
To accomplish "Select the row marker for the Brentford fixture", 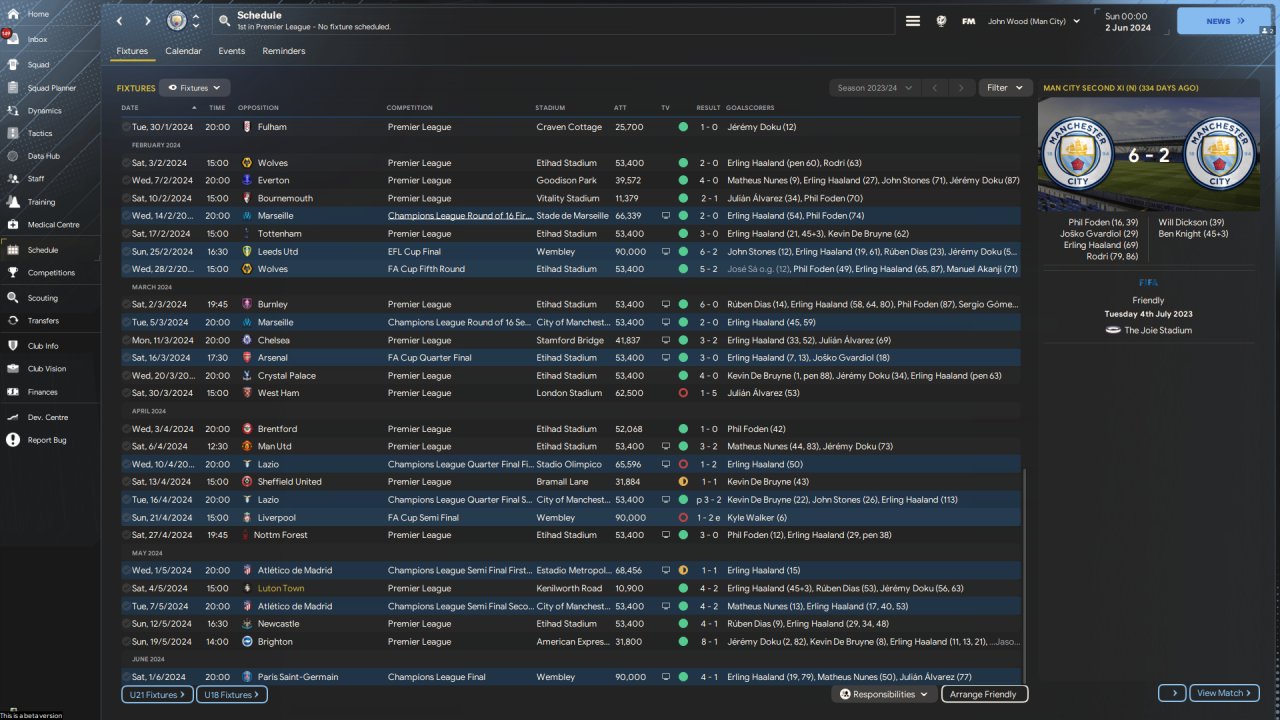I will point(126,429).
